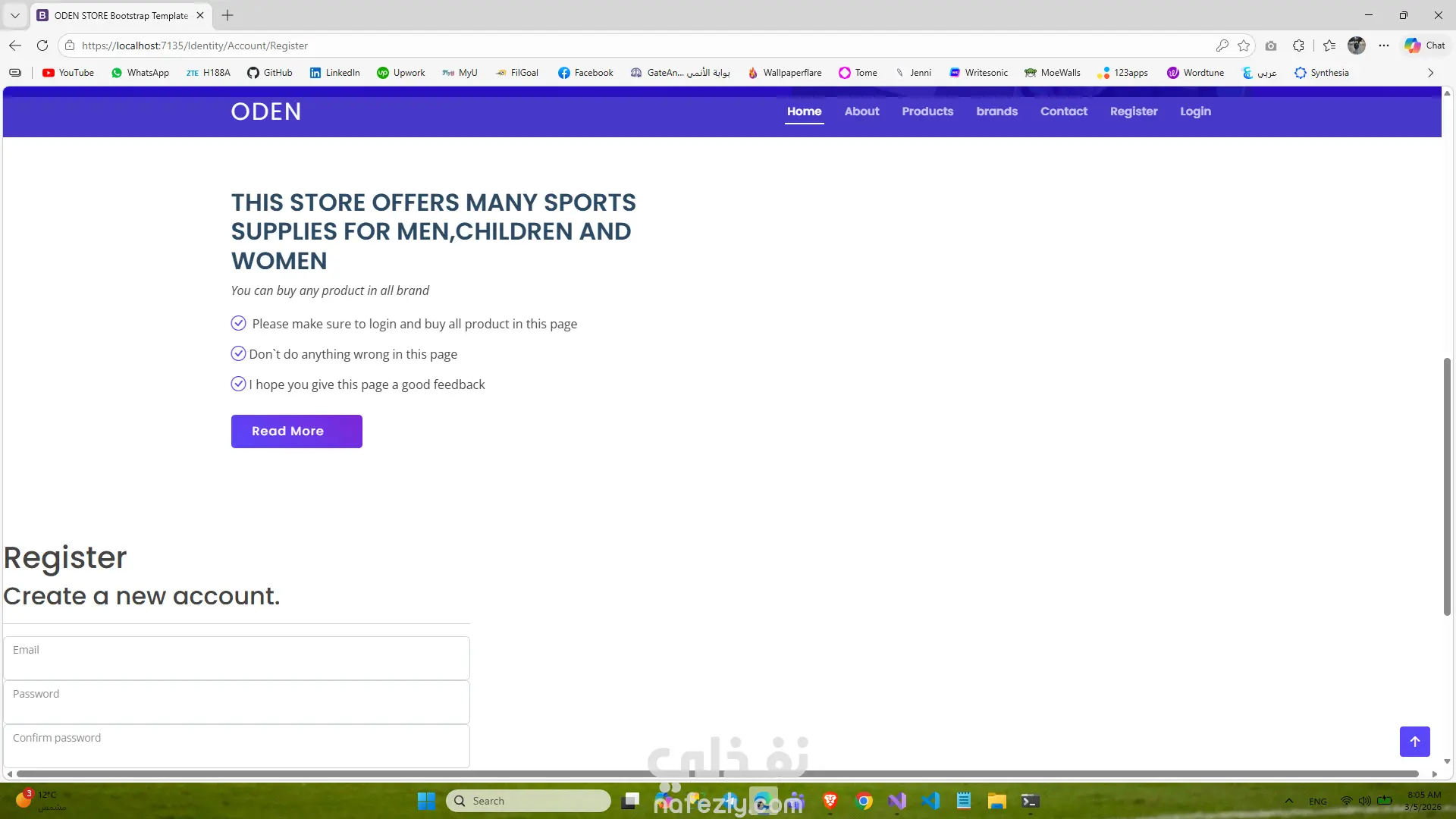Click the Read More button
The image size is (1456, 819).
click(297, 431)
